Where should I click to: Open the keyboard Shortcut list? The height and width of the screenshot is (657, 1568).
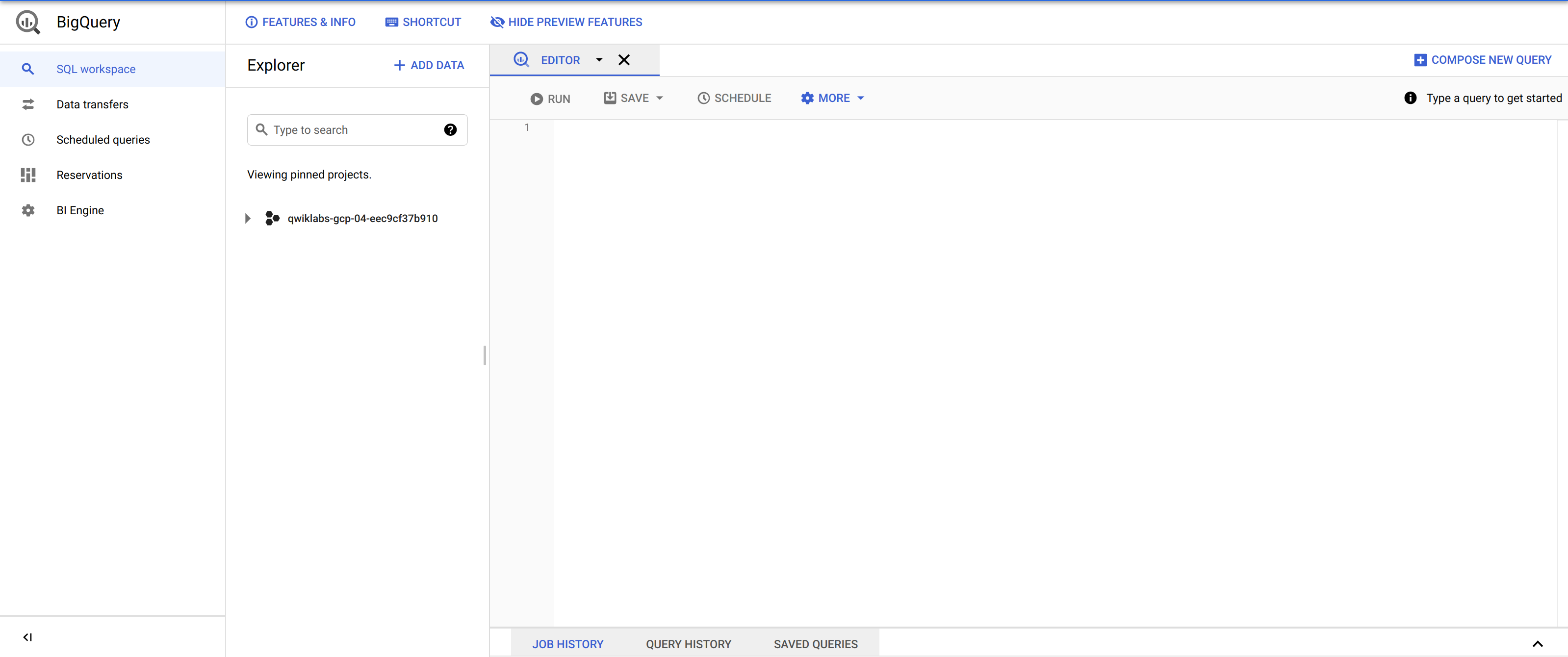point(423,23)
